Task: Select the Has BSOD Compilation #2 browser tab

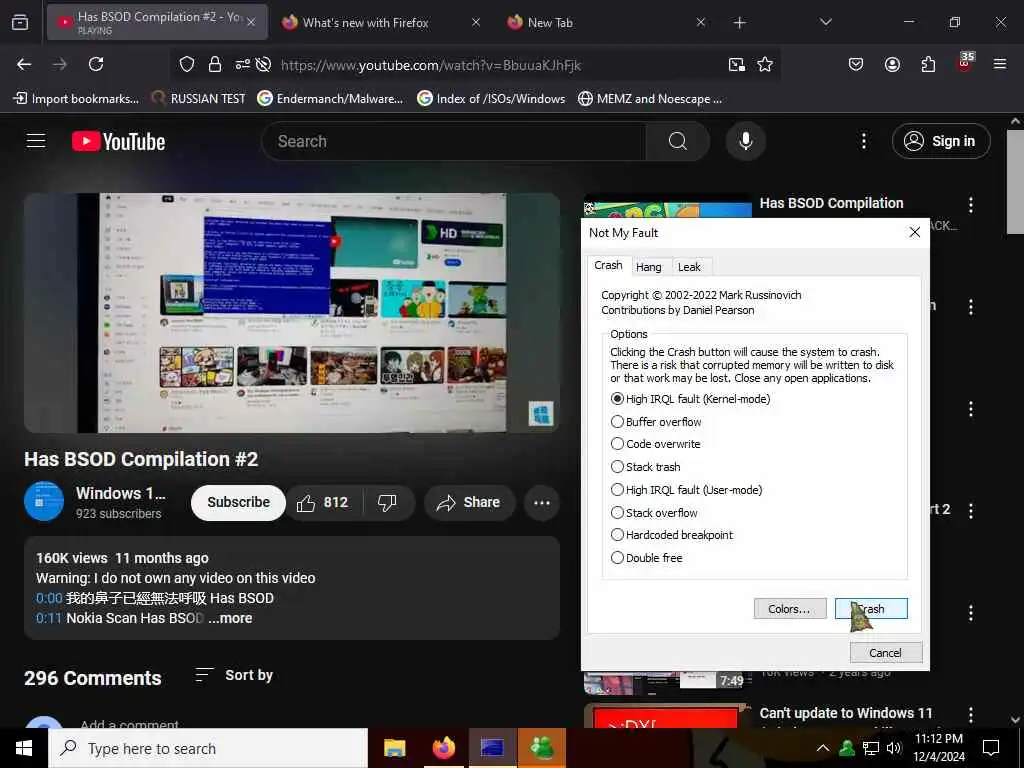Action: pyautogui.click(x=158, y=23)
